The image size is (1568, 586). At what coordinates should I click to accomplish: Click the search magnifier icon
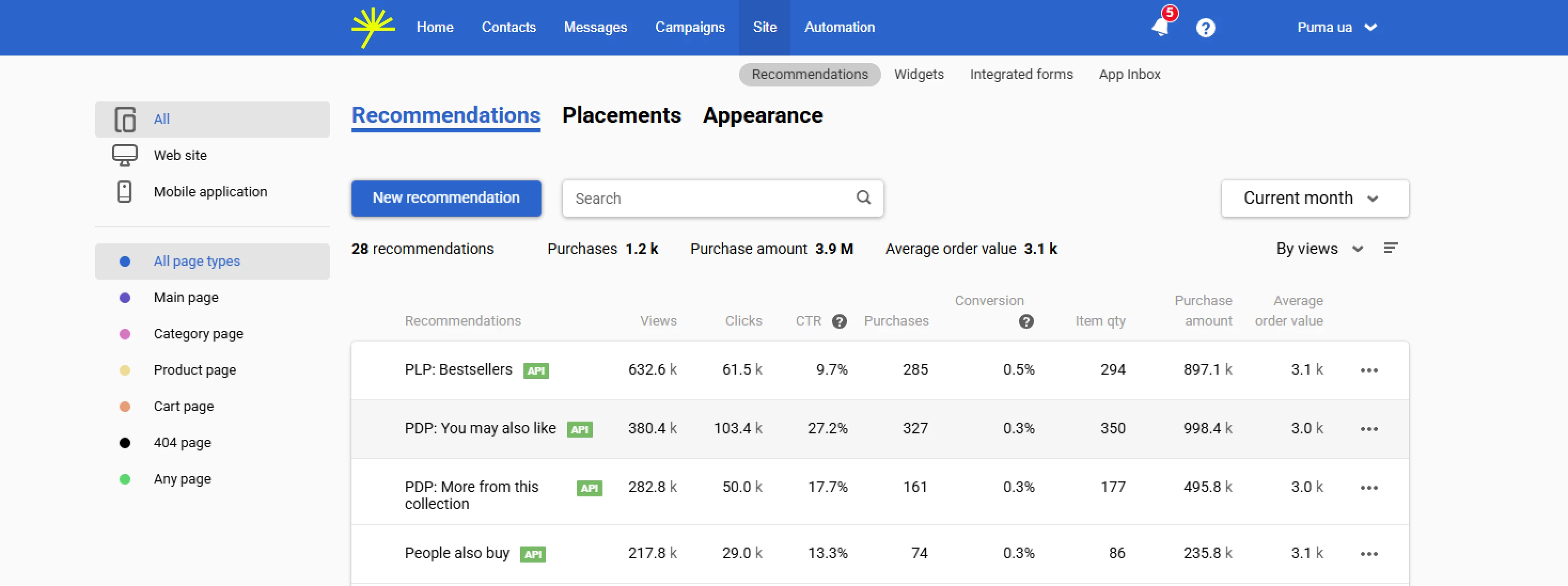863,197
